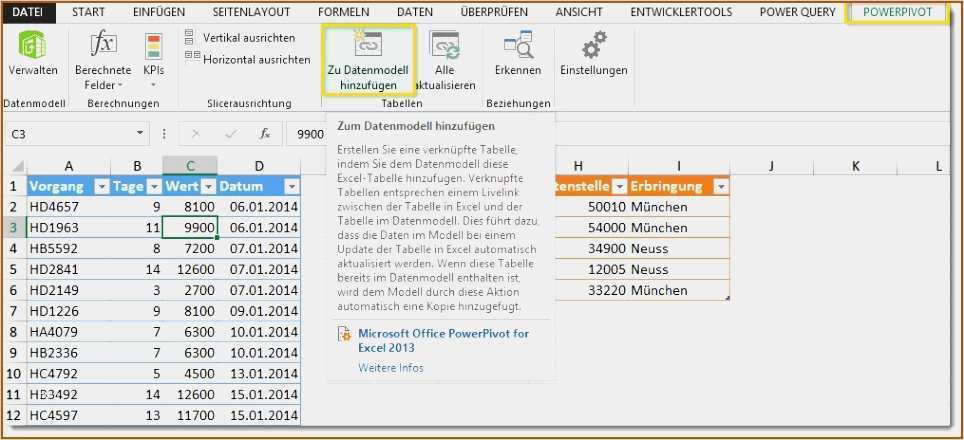Click the Name Box showing C3
Viewport: 964px width, 440px height.
click(x=69, y=133)
